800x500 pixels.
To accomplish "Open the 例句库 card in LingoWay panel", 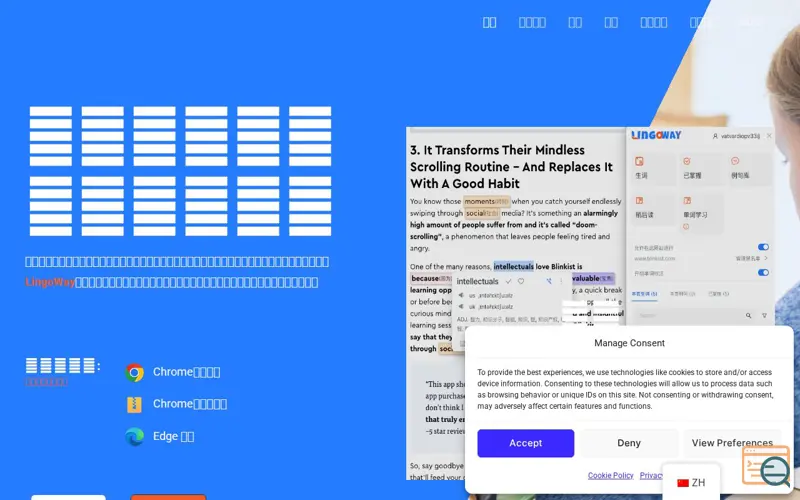I will click(x=749, y=168).
